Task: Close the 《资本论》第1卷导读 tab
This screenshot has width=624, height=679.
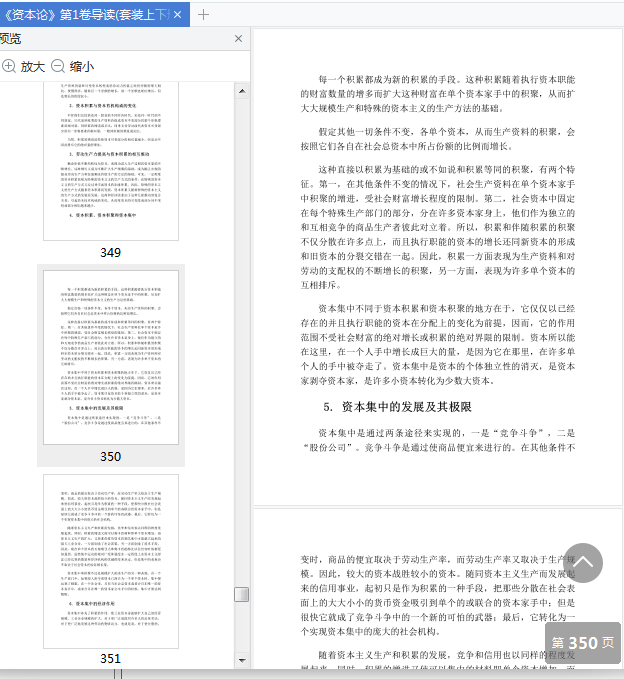Action: point(178,15)
